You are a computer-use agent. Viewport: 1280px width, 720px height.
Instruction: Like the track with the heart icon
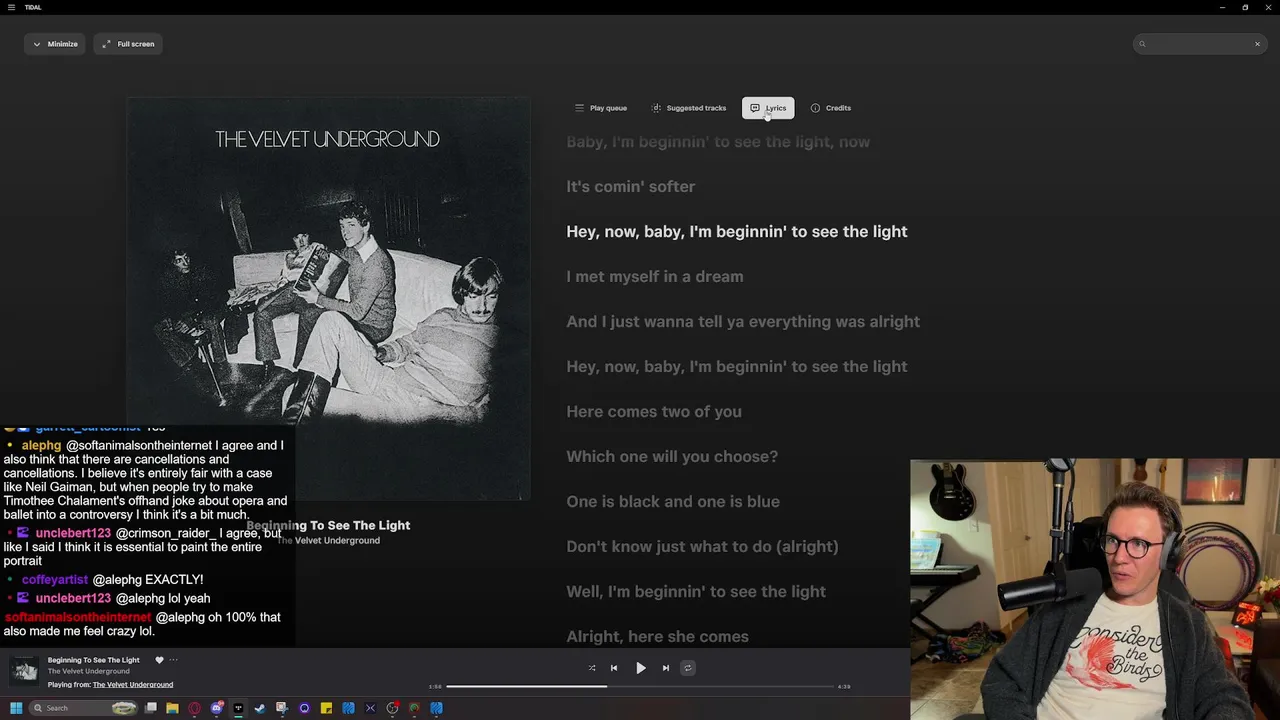[159, 660]
